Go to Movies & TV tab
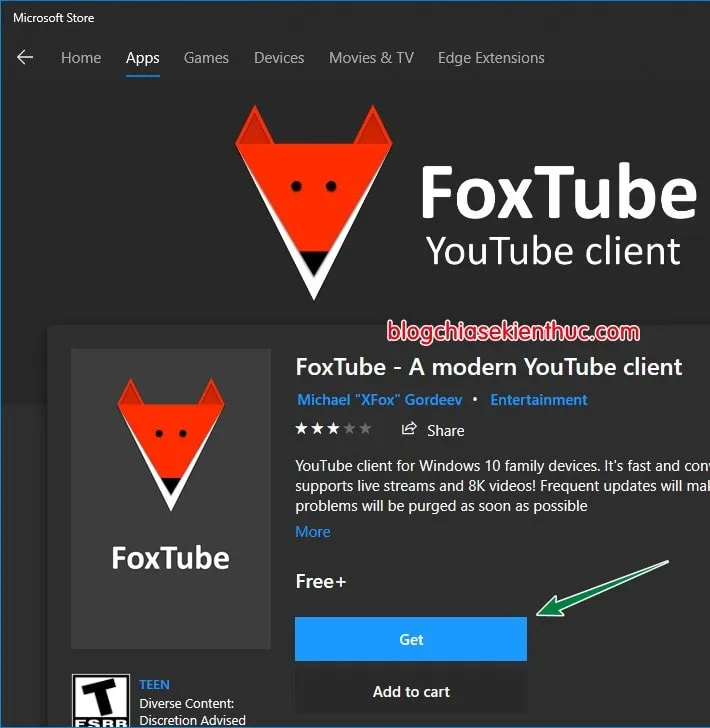The height and width of the screenshot is (728, 710). (371, 58)
